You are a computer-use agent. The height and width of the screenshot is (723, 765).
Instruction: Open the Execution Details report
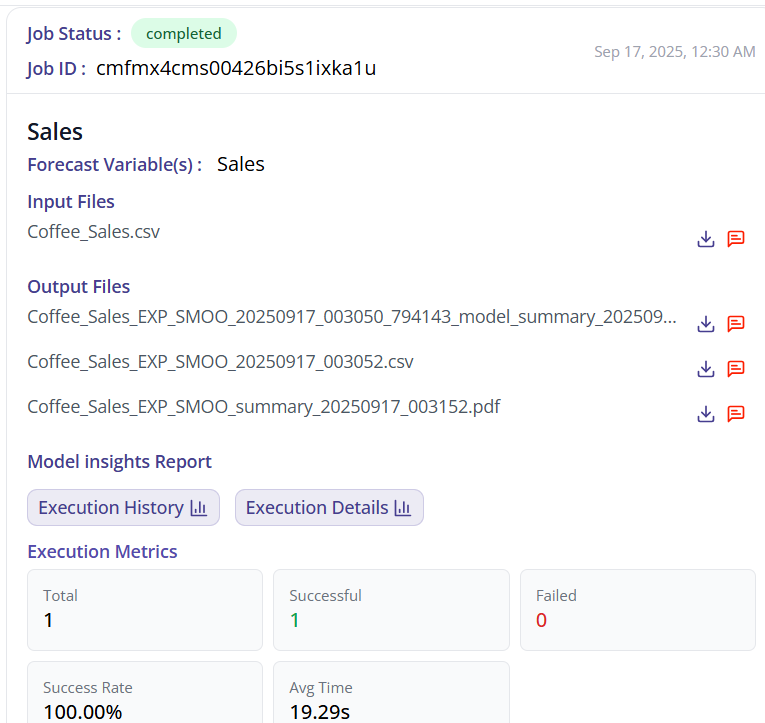329,508
